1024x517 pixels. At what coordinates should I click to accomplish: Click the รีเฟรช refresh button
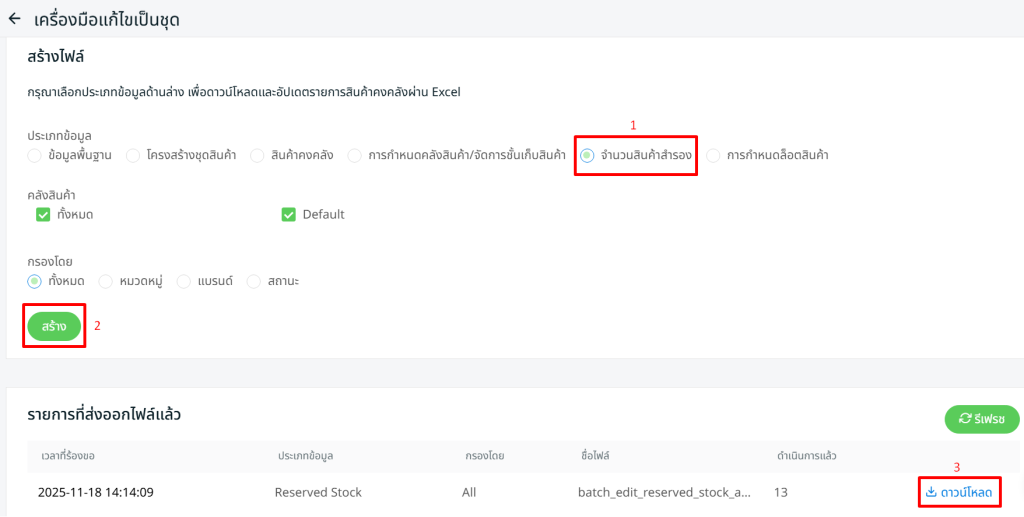[x=981, y=419]
